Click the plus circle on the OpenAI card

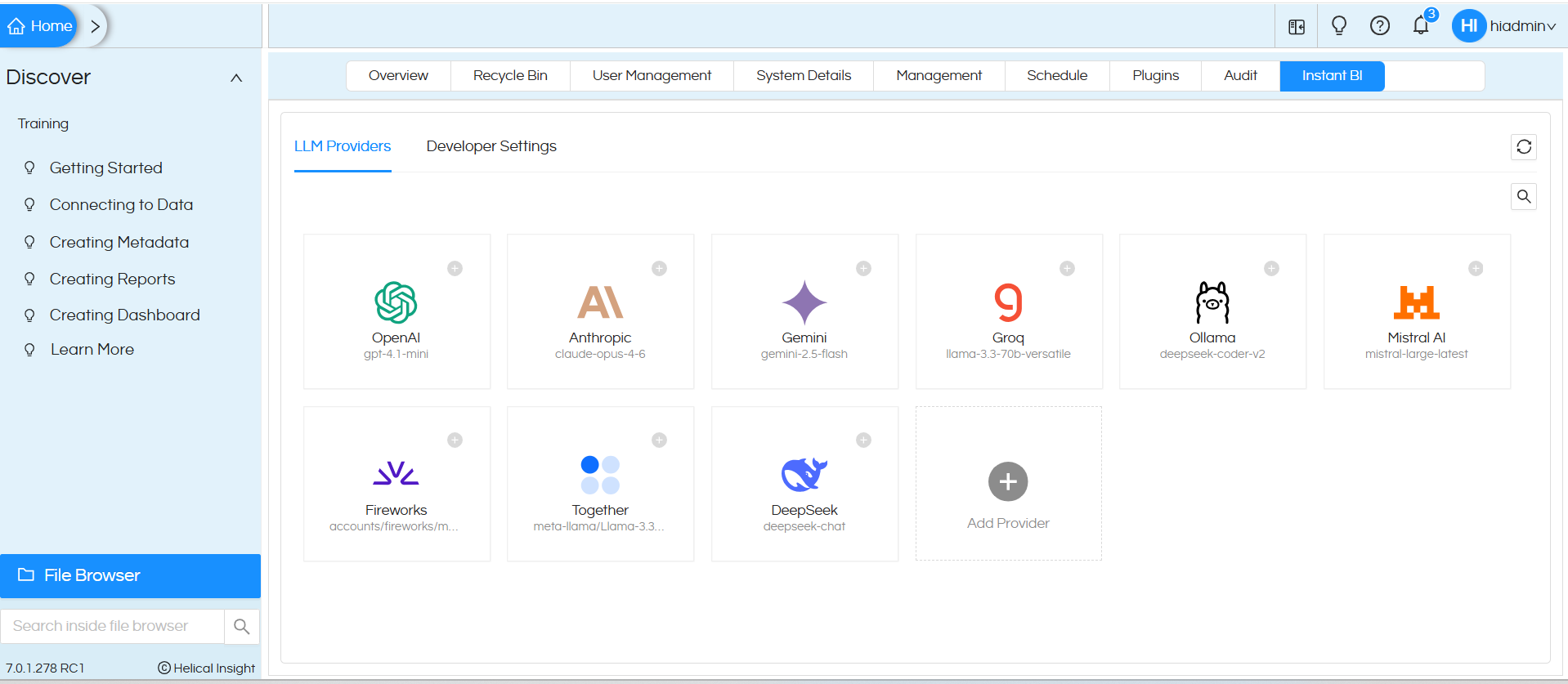tap(455, 268)
